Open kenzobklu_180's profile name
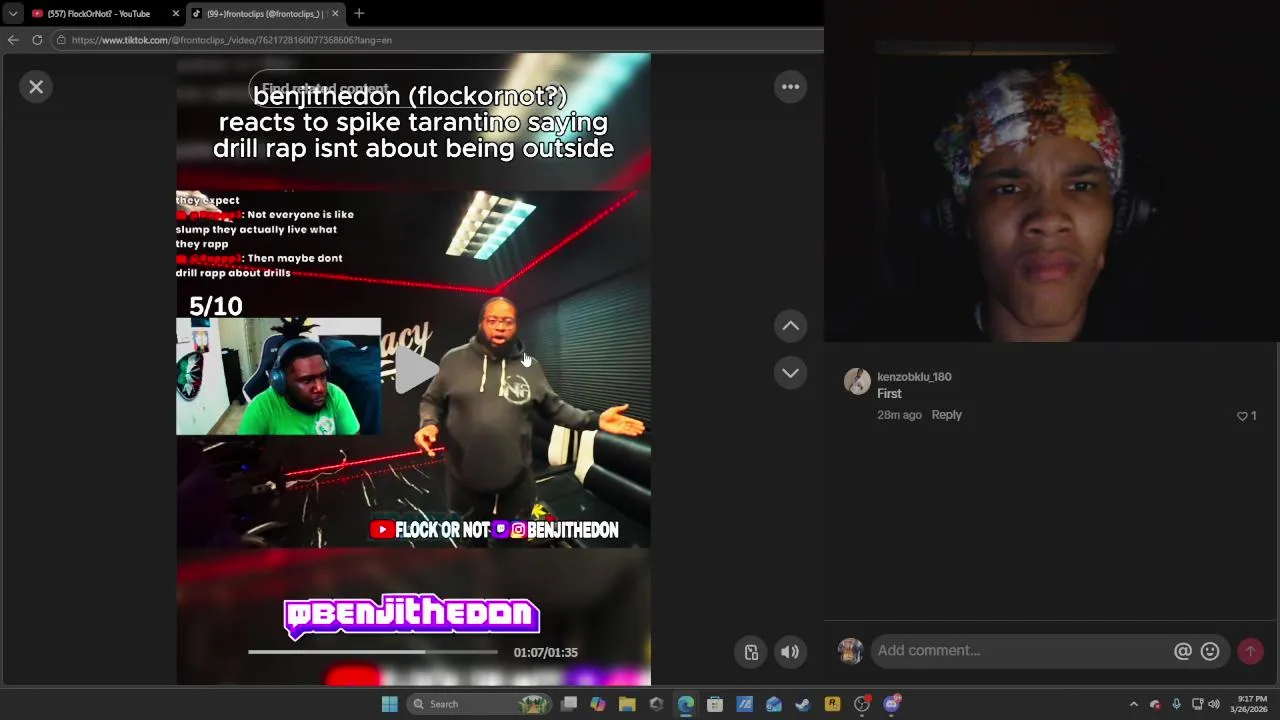This screenshot has width=1280, height=720. click(x=914, y=377)
